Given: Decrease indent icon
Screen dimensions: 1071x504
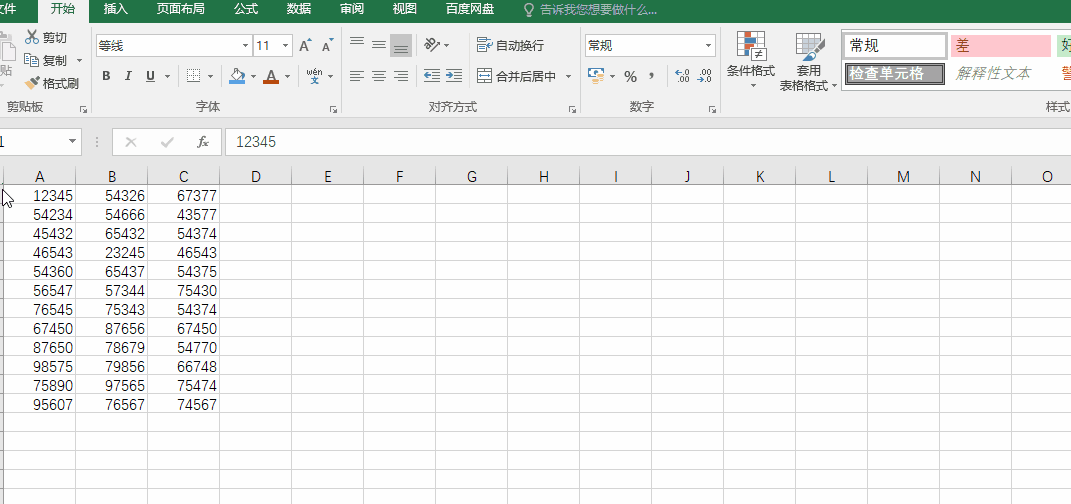Looking at the screenshot, I should tap(432, 76).
